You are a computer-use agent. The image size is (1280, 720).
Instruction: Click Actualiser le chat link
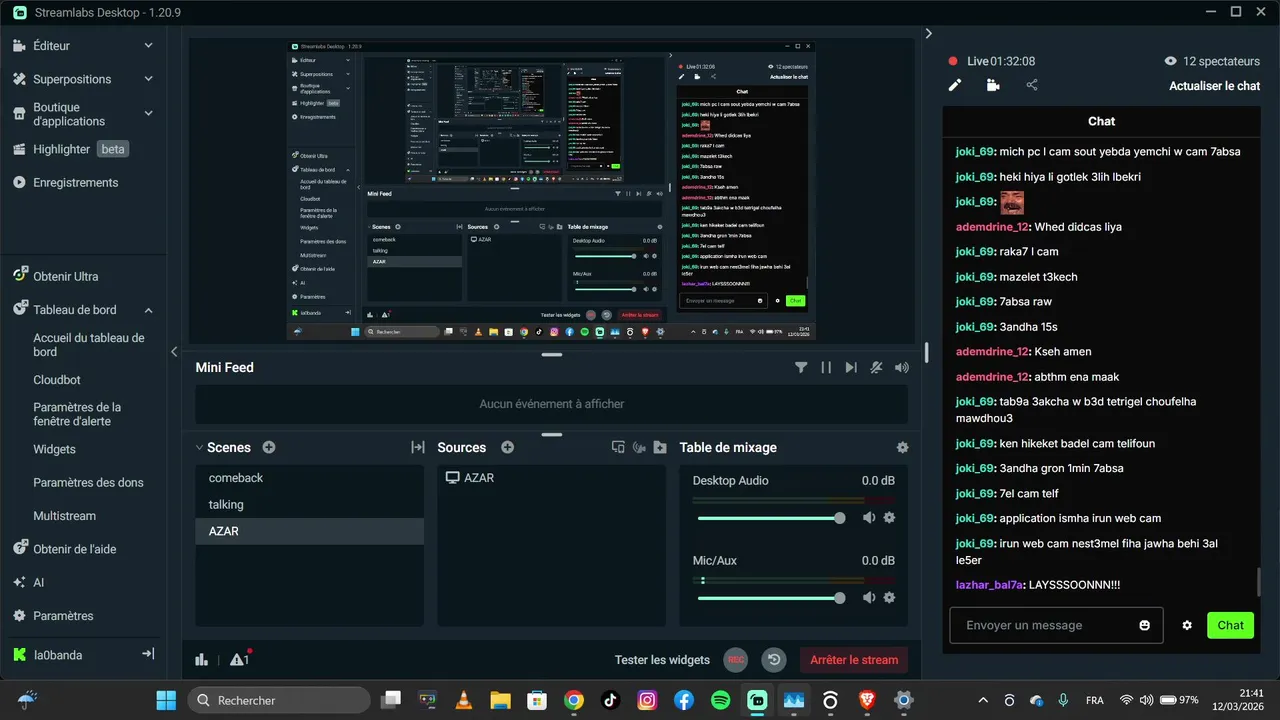(x=1215, y=86)
